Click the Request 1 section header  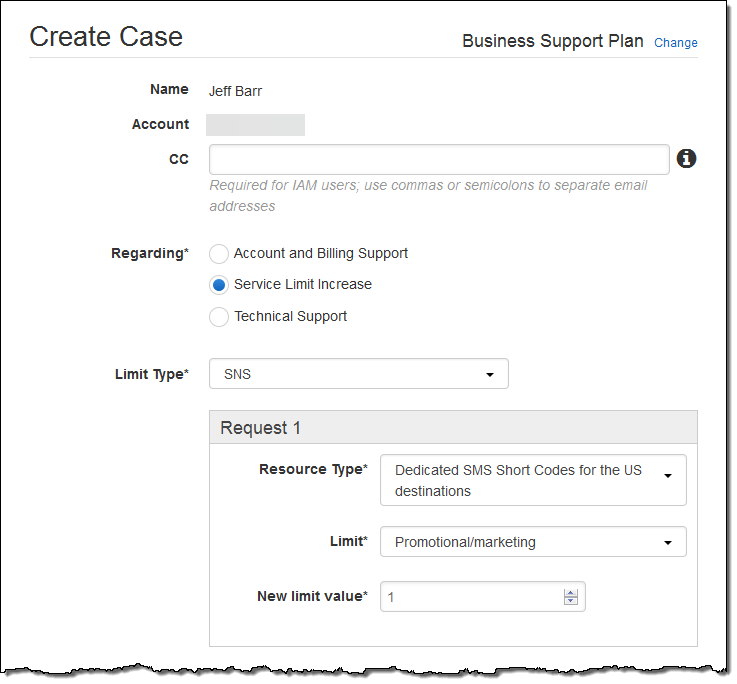453,428
